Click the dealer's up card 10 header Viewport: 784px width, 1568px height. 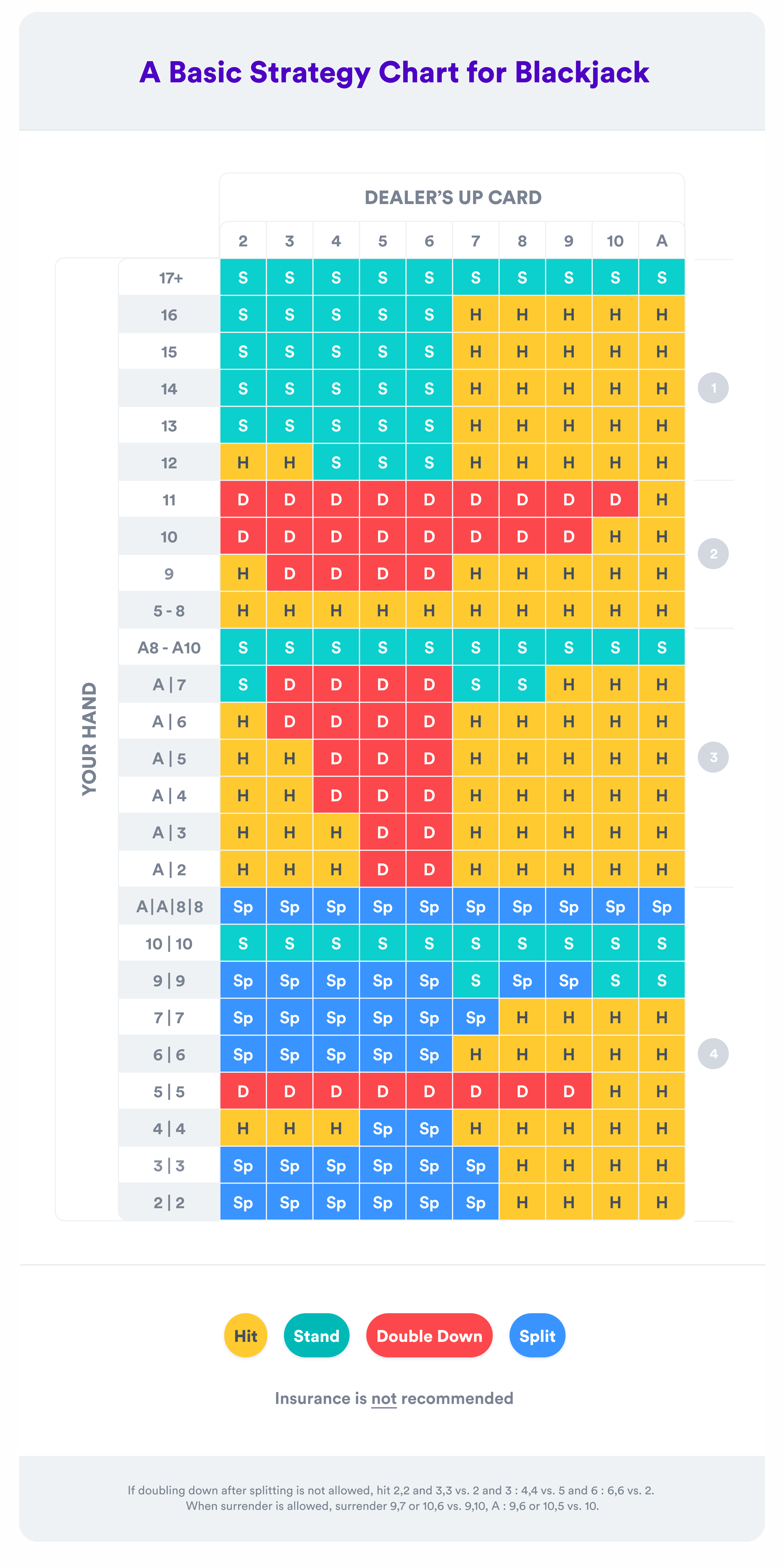click(x=615, y=241)
